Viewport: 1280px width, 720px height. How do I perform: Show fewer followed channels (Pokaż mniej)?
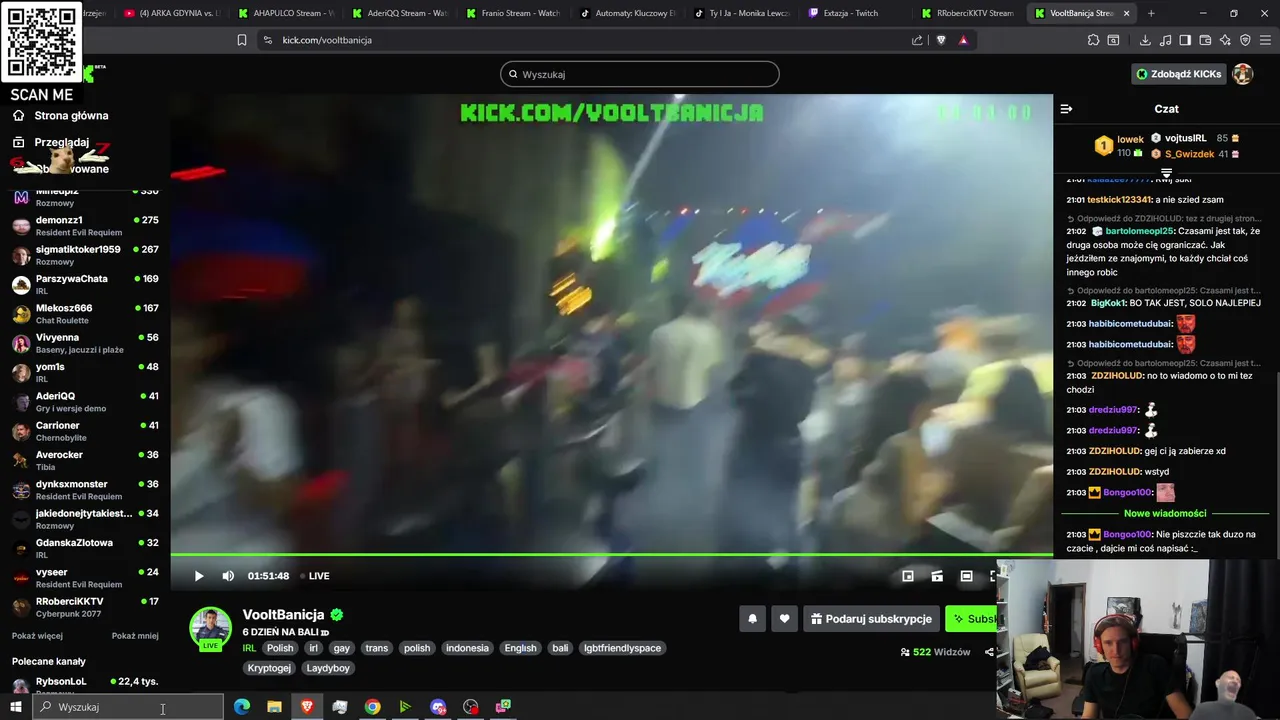pyautogui.click(x=135, y=636)
